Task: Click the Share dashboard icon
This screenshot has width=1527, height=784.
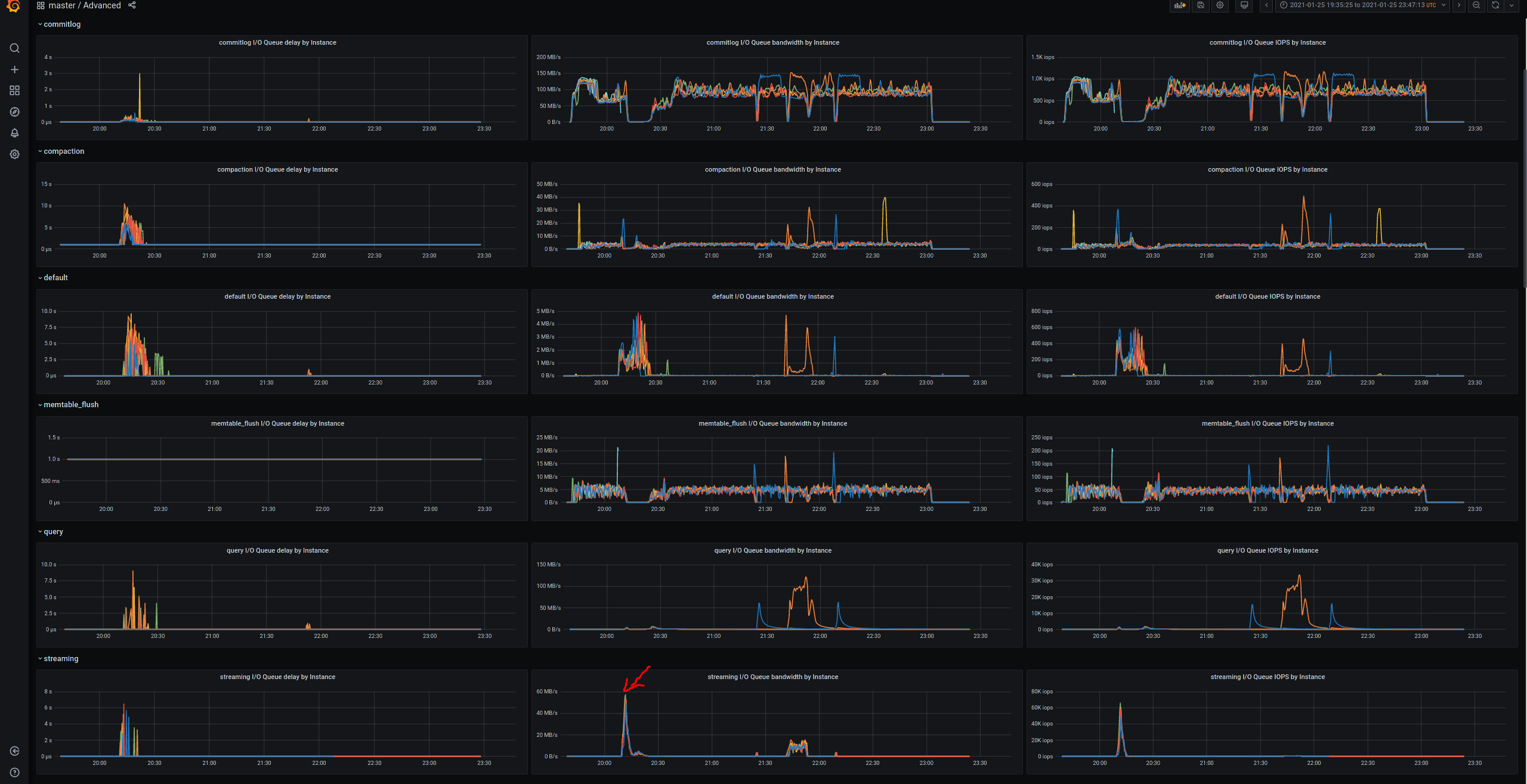Action: [x=132, y=5]
